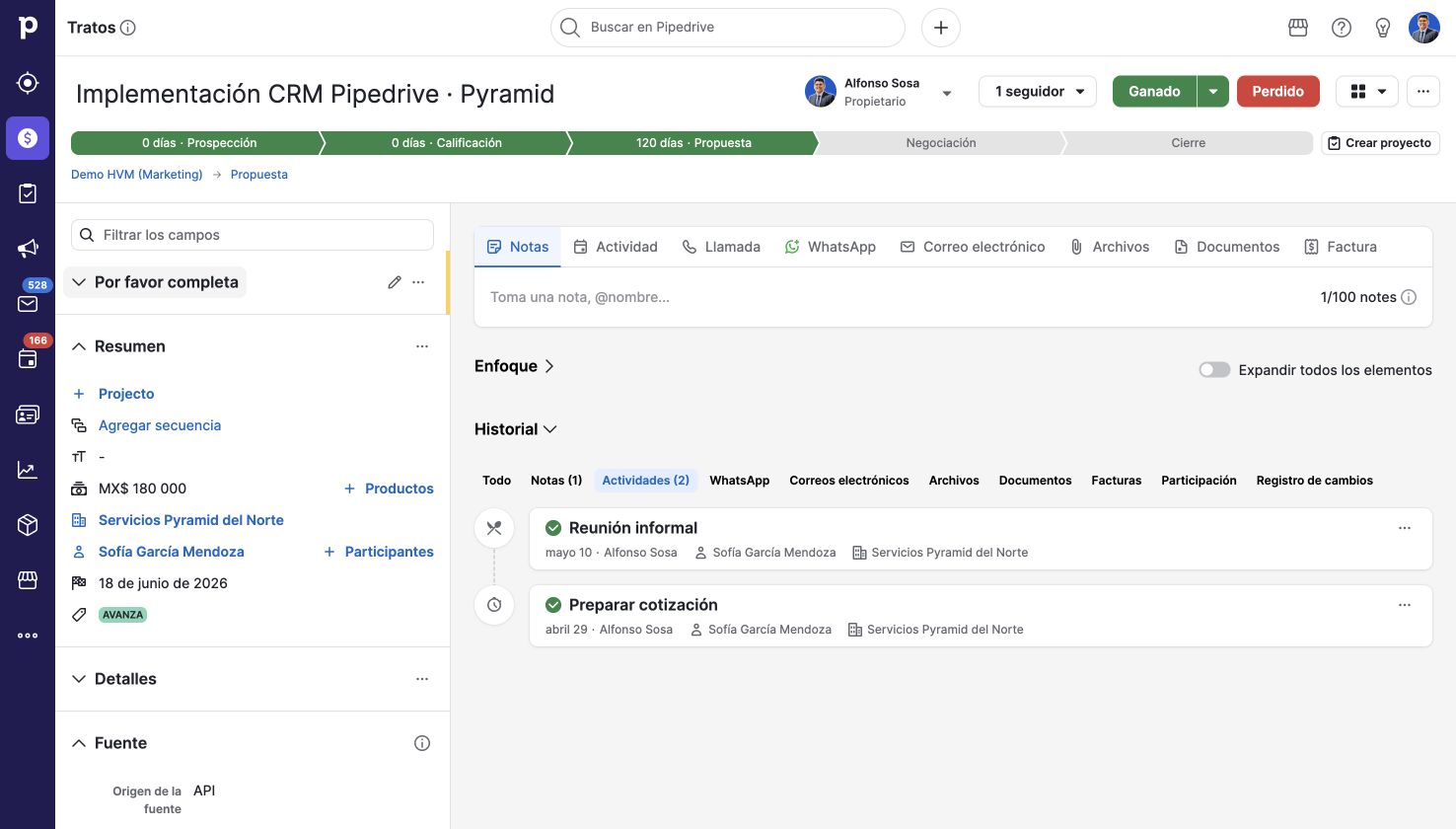Switch to the Factura tab
The image size is (1456, 829).
click(1341, 247)
